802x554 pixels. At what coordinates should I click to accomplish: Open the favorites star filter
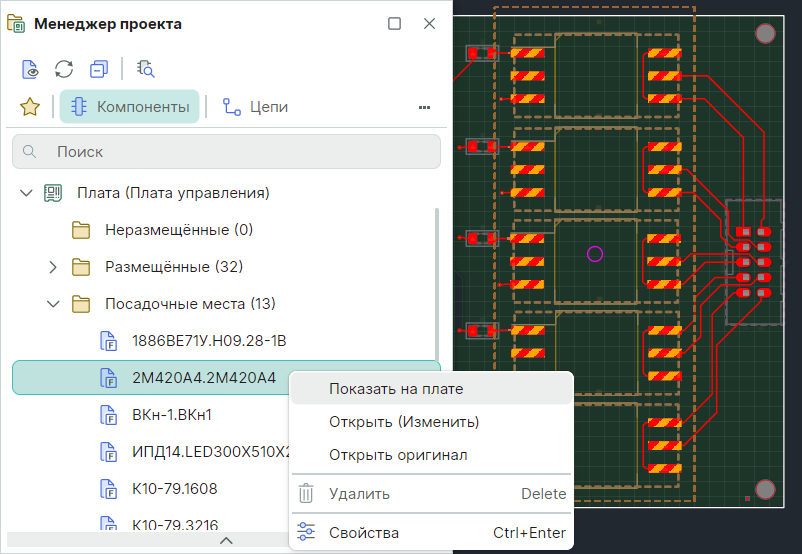tap(30, 107)
